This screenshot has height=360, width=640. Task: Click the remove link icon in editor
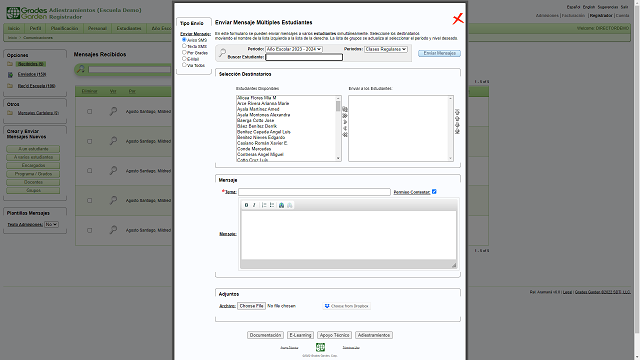tap(289, 205)
